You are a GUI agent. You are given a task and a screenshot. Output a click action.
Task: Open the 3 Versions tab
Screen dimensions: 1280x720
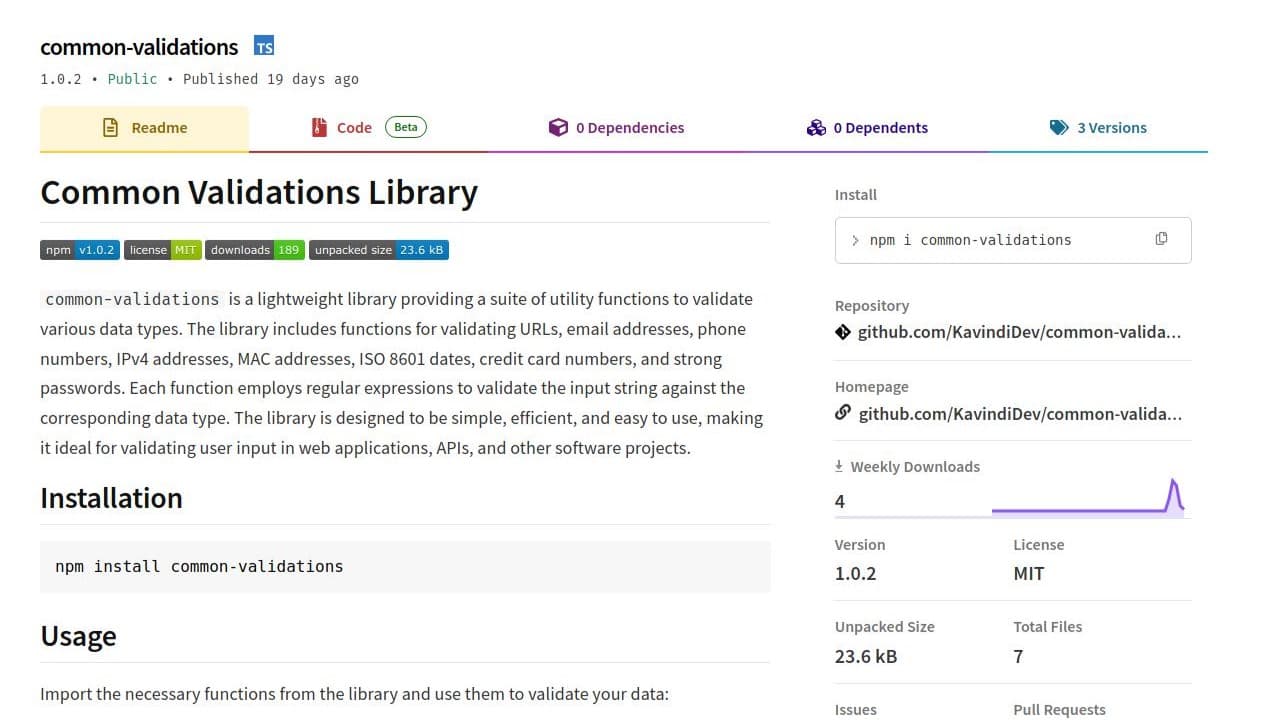pyautogui.click(x=1098, y=128)
